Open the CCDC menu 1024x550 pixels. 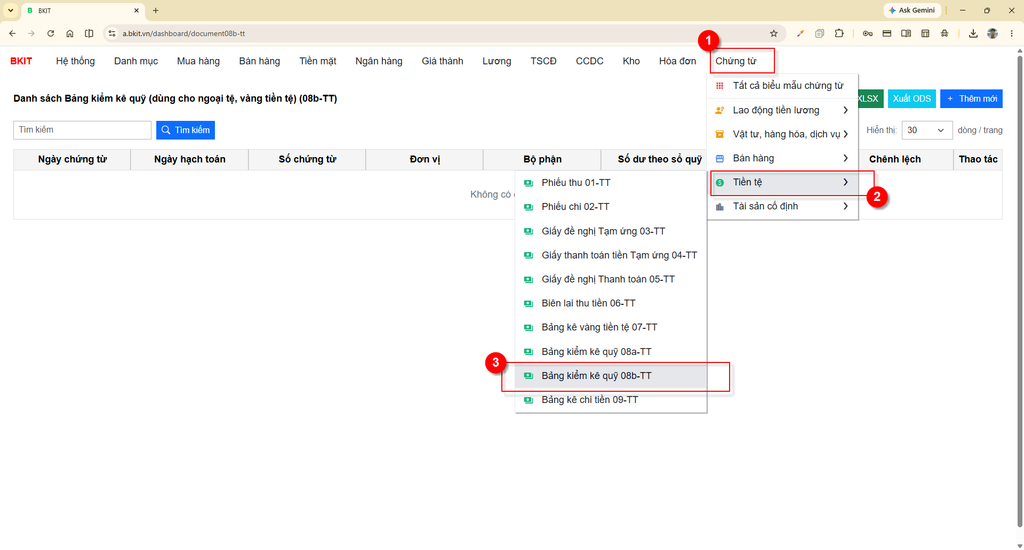pos(589,61)
